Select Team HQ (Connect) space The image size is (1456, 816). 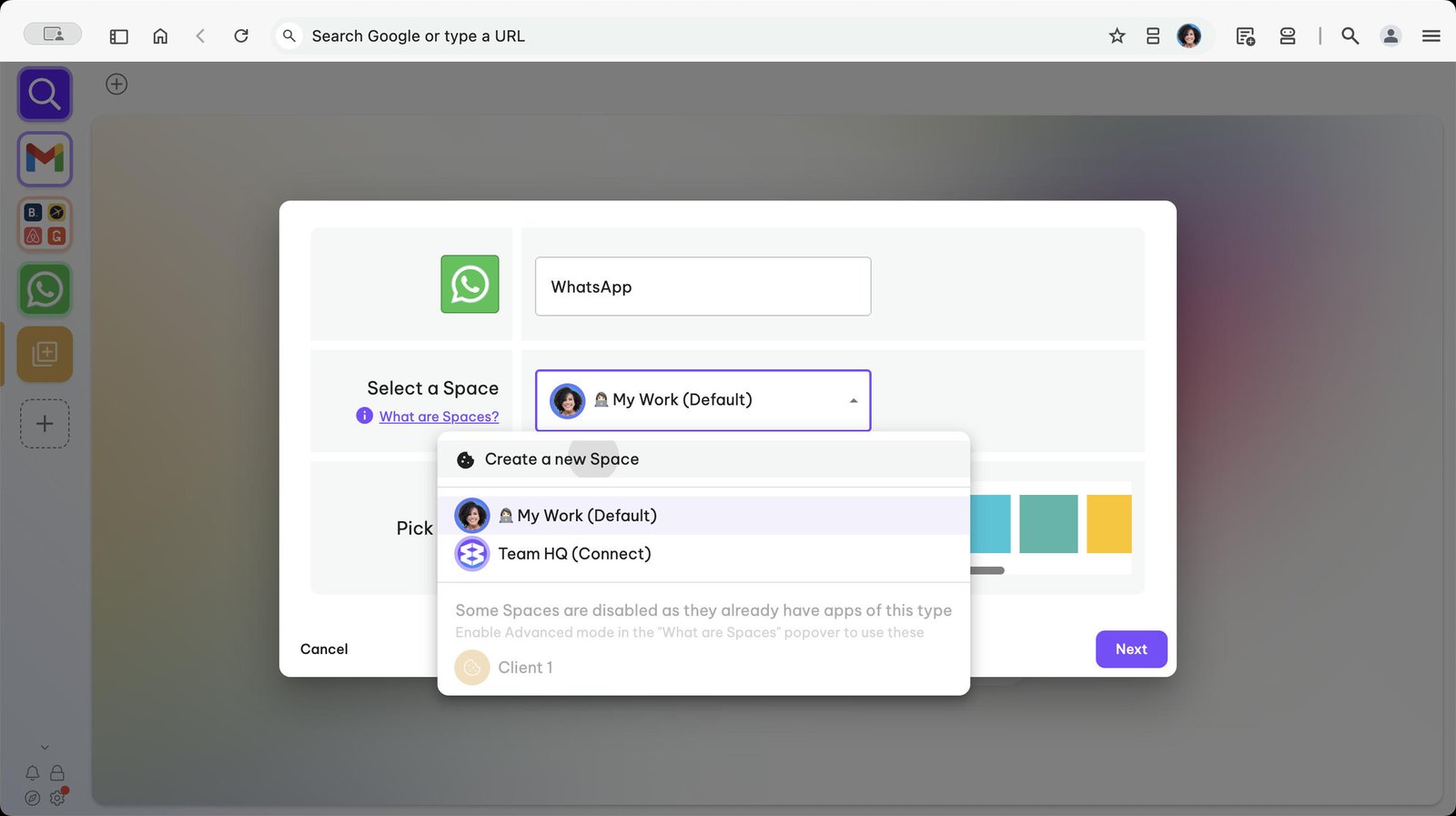coord(703,554)
